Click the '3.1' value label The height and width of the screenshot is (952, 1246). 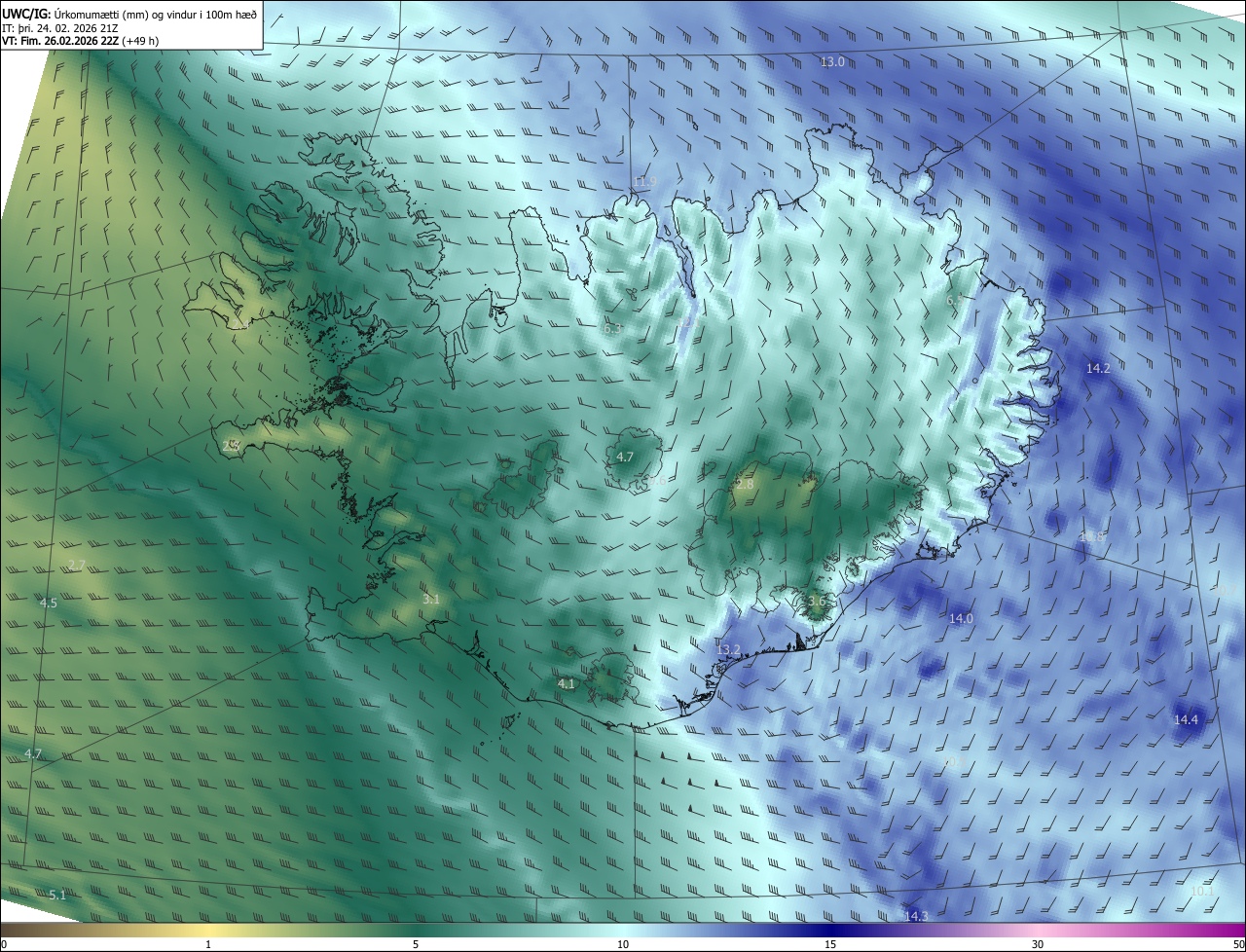(x=431, y=599)
